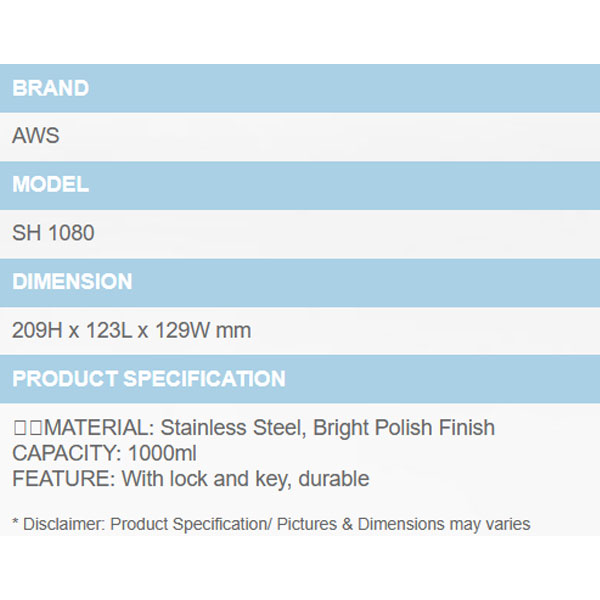This screenshot has width=600, height=600.
Task: Select the 1000ml capacity value
Action: pyautogui.click(x=158, y=453)
